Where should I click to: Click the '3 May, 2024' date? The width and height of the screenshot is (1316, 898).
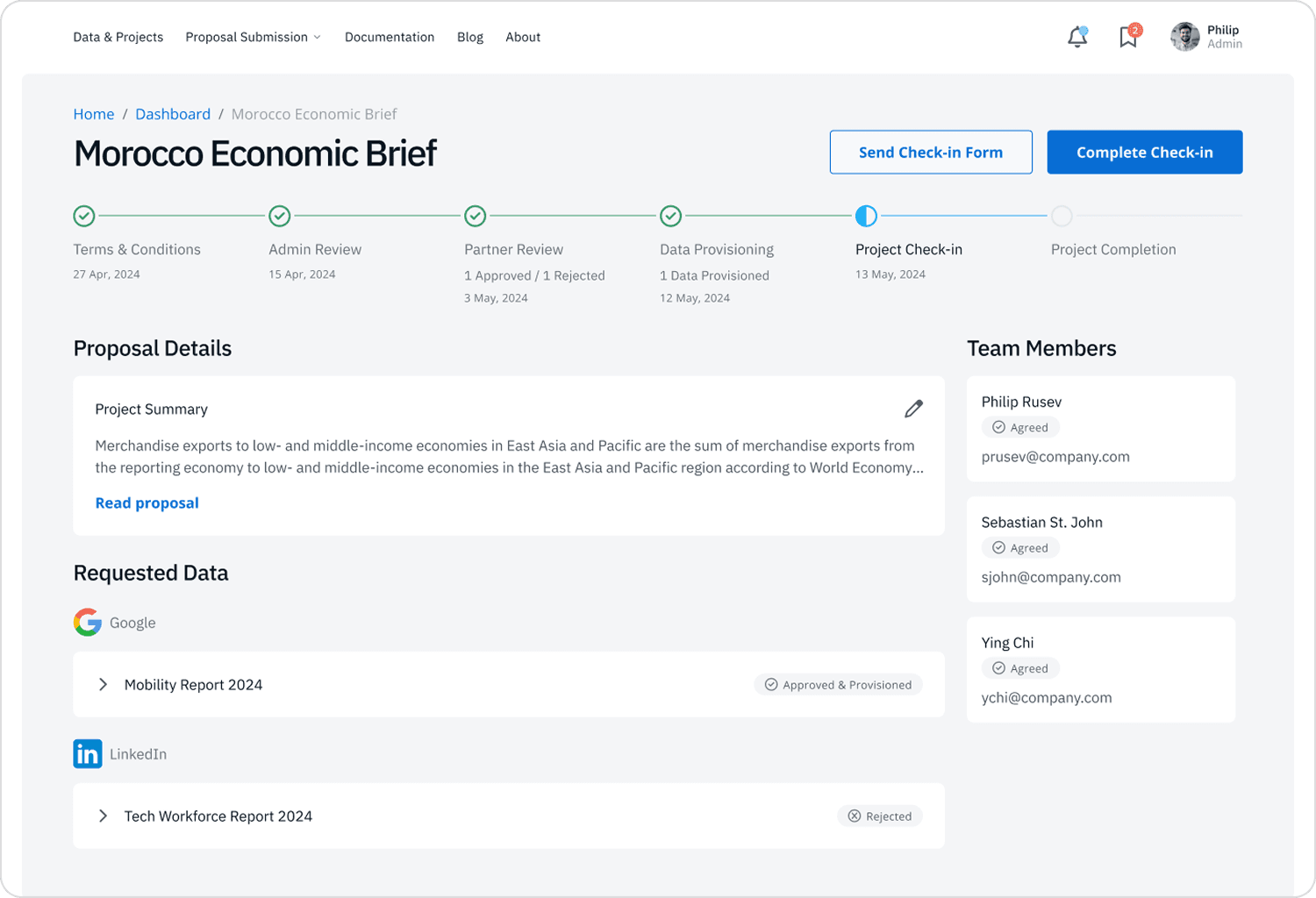pyautogui.click(x=496, y=298)
